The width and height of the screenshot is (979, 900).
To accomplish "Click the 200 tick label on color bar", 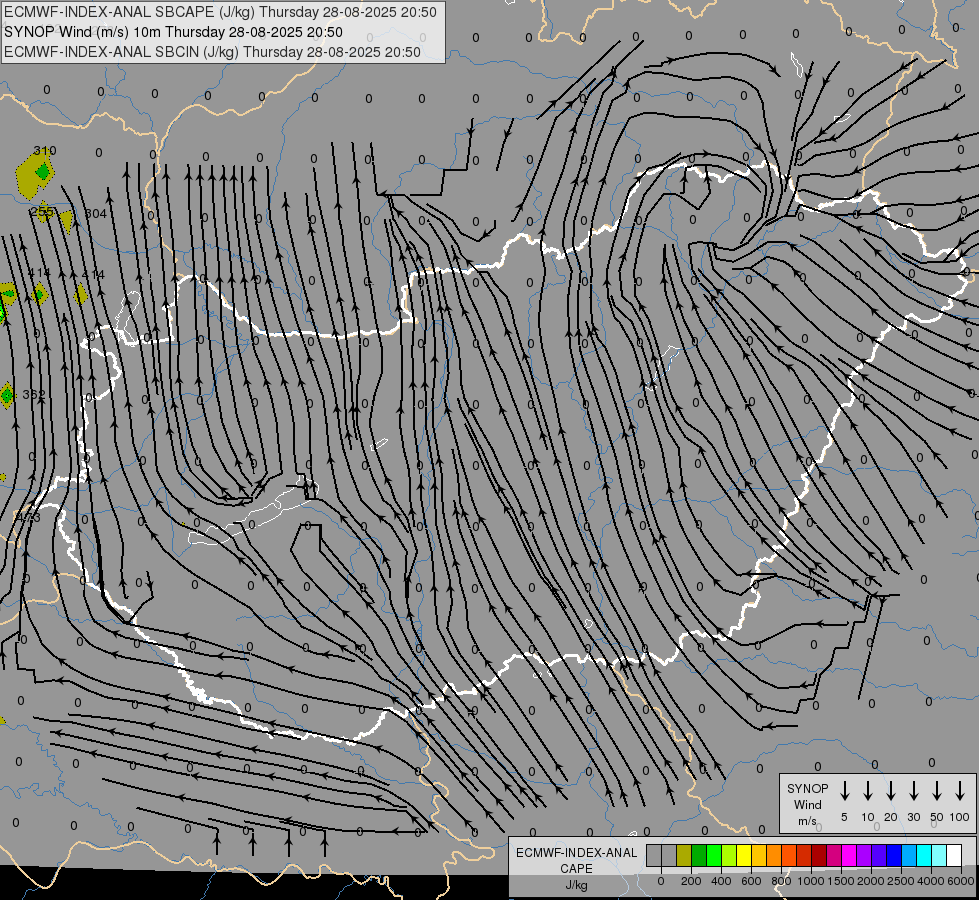I will click(691, 881).
